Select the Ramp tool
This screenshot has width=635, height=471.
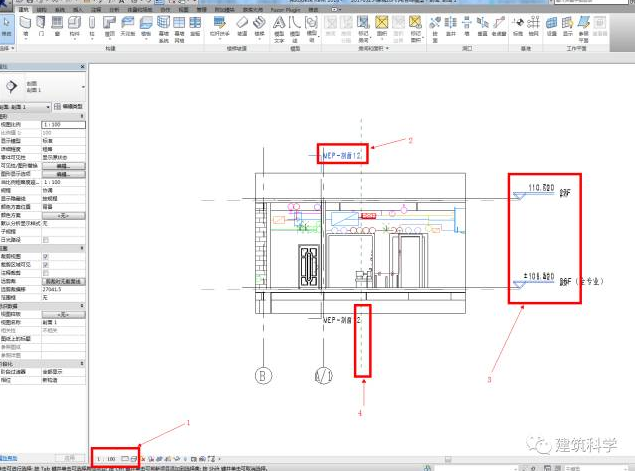(242, 26)
